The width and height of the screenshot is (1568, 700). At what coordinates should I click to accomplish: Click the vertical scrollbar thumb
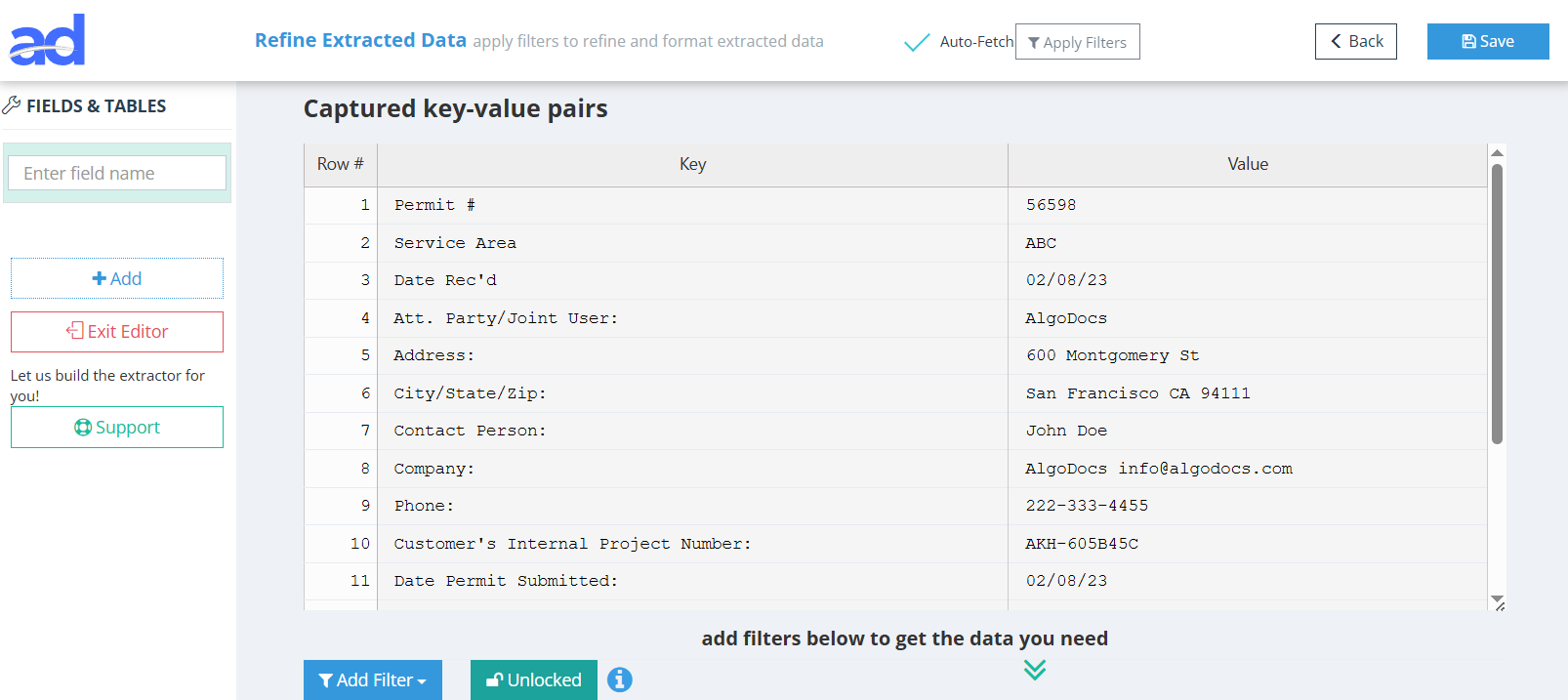[x=1497, y=304]
